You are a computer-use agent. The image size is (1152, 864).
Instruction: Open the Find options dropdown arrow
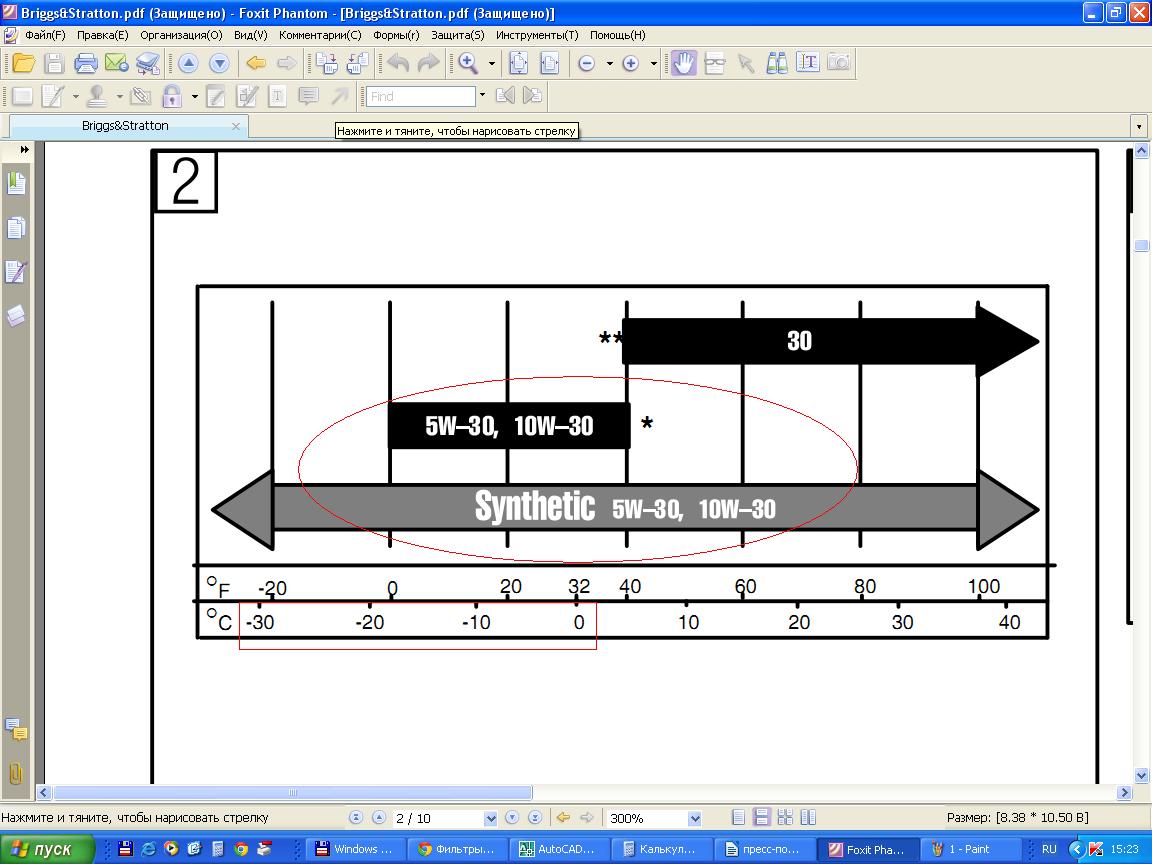[482, 96]
